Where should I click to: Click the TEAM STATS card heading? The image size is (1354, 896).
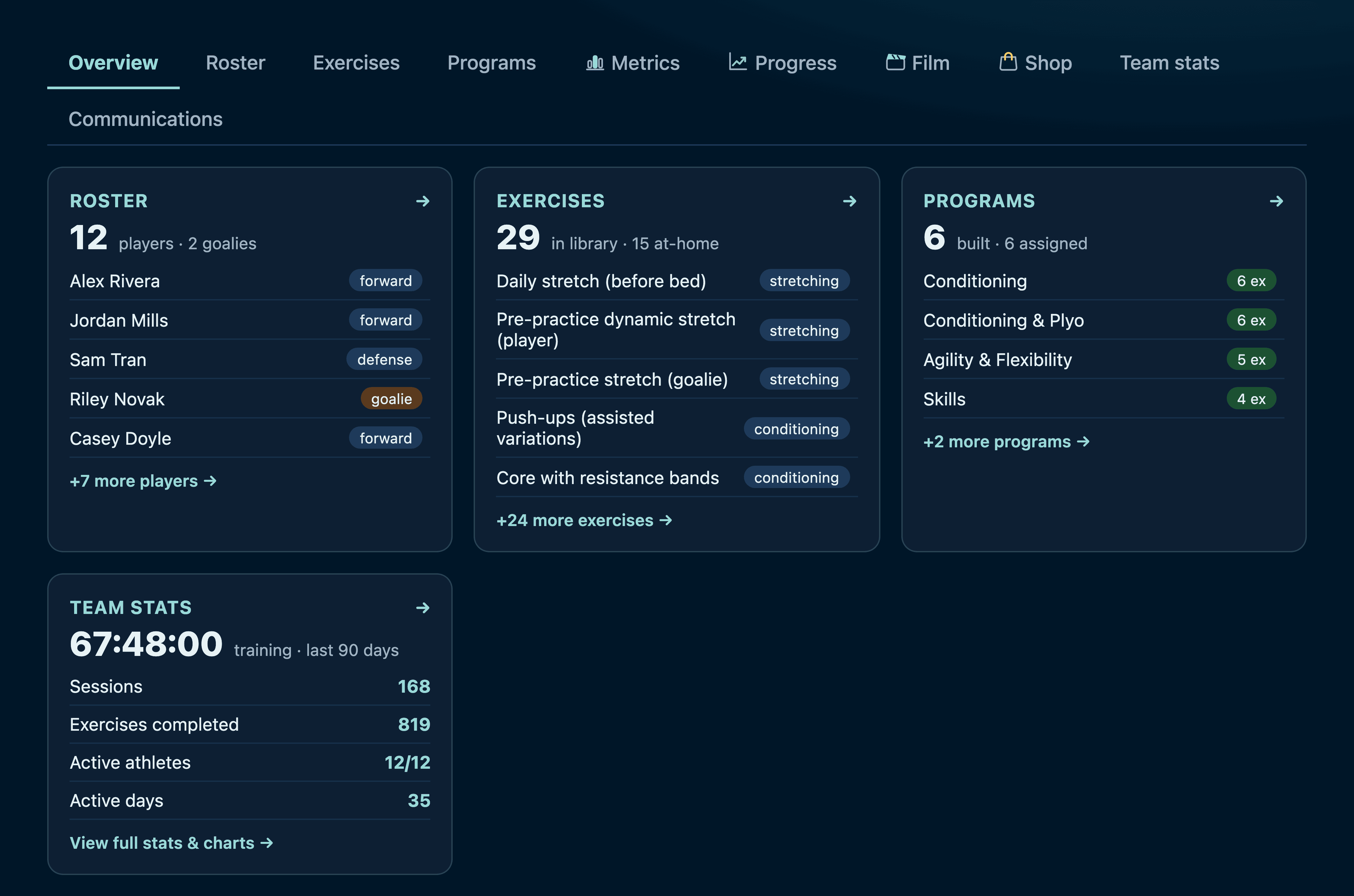pyautogui.click(x=130, y=608)
